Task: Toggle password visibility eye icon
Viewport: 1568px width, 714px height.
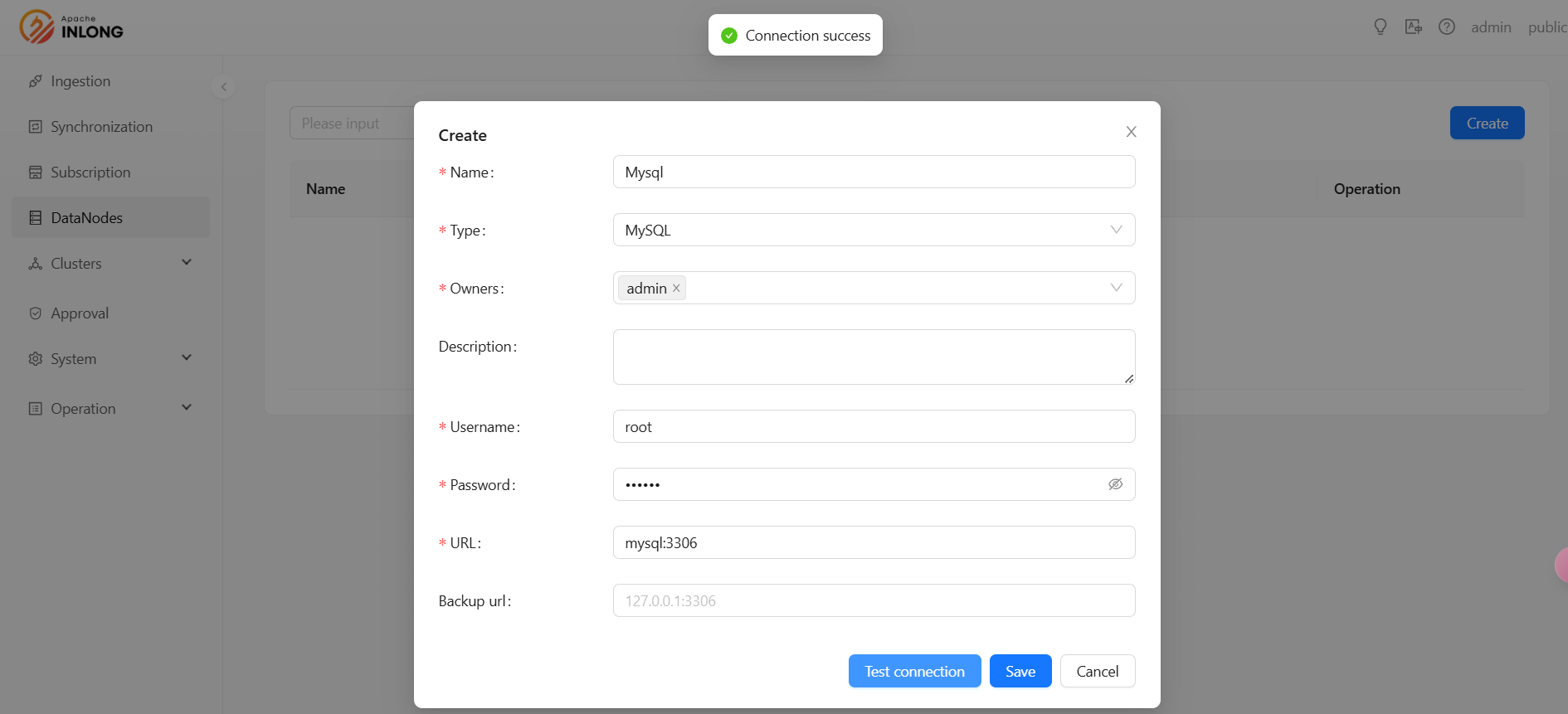Action: 1115,484
